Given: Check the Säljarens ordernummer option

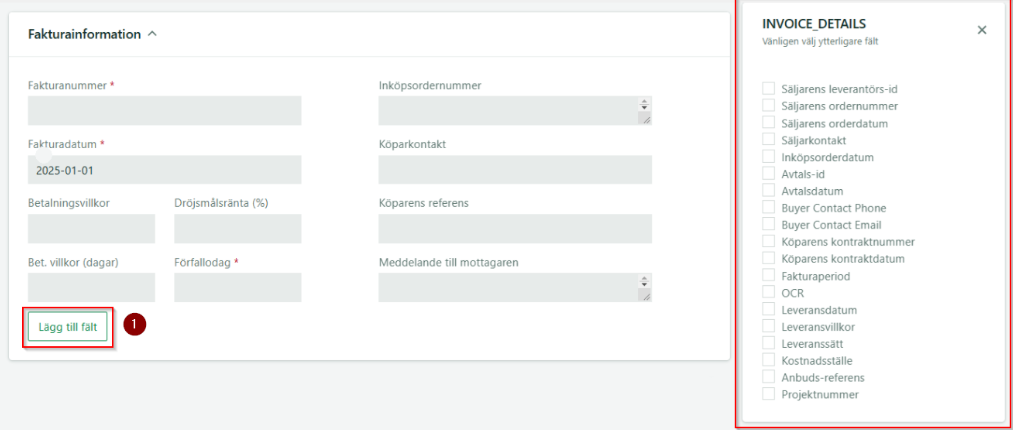Looking at the screenshot, I should 769,106.
